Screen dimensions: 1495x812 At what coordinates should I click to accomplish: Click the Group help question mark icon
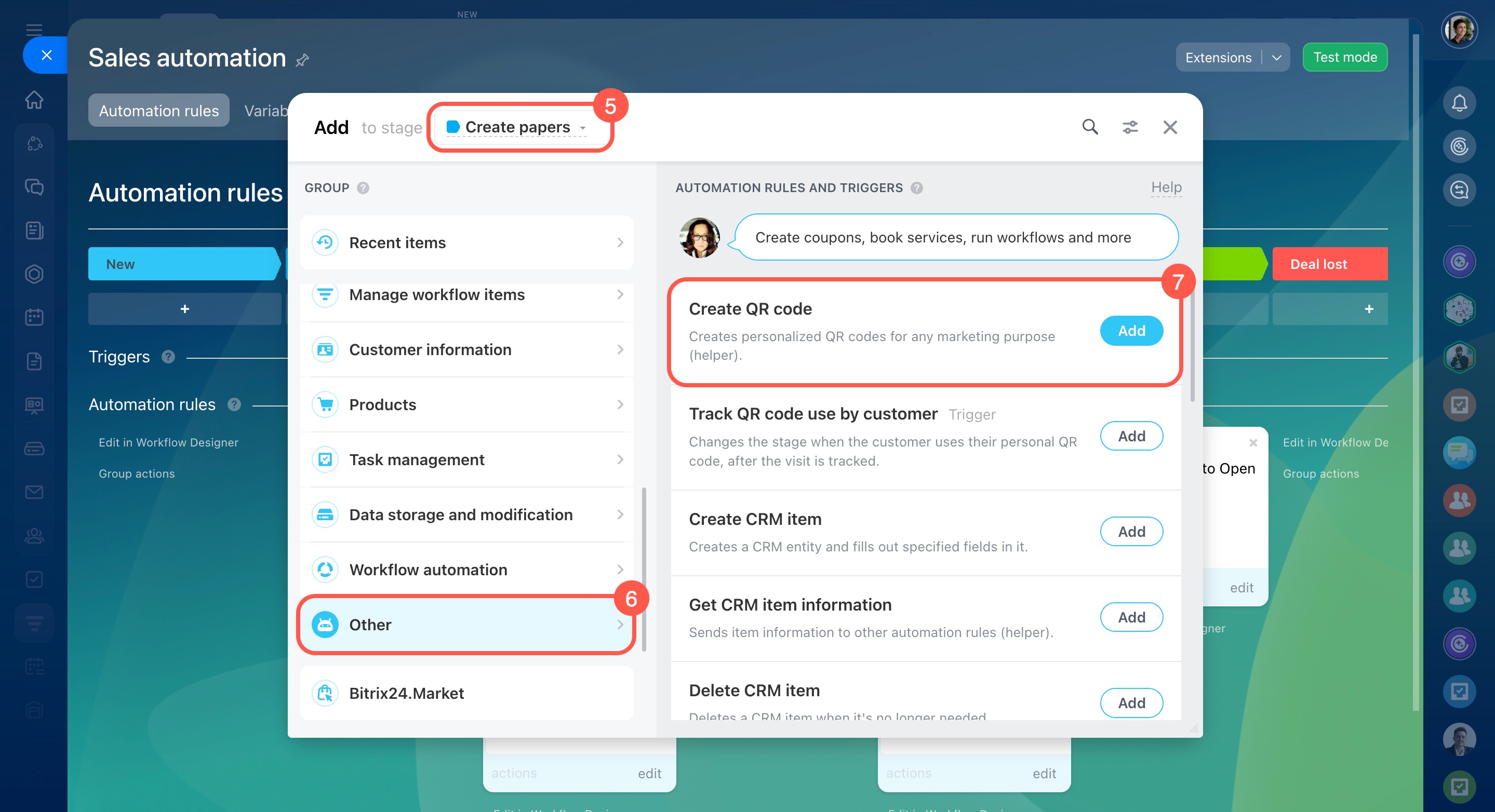coord(363,187)
